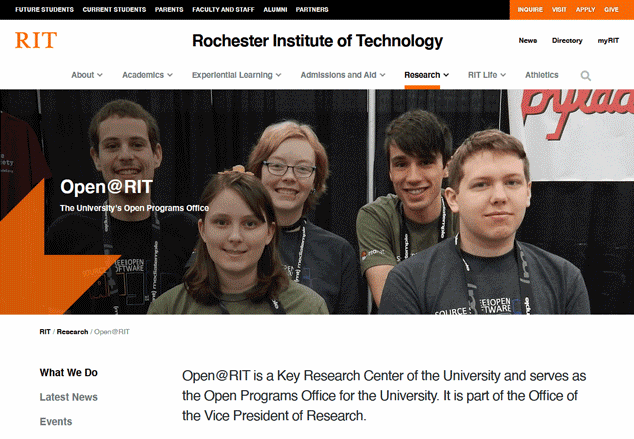634x439 pixels.
Task: Select What We Do sidebar item
Action: click(x=69, y=373)
